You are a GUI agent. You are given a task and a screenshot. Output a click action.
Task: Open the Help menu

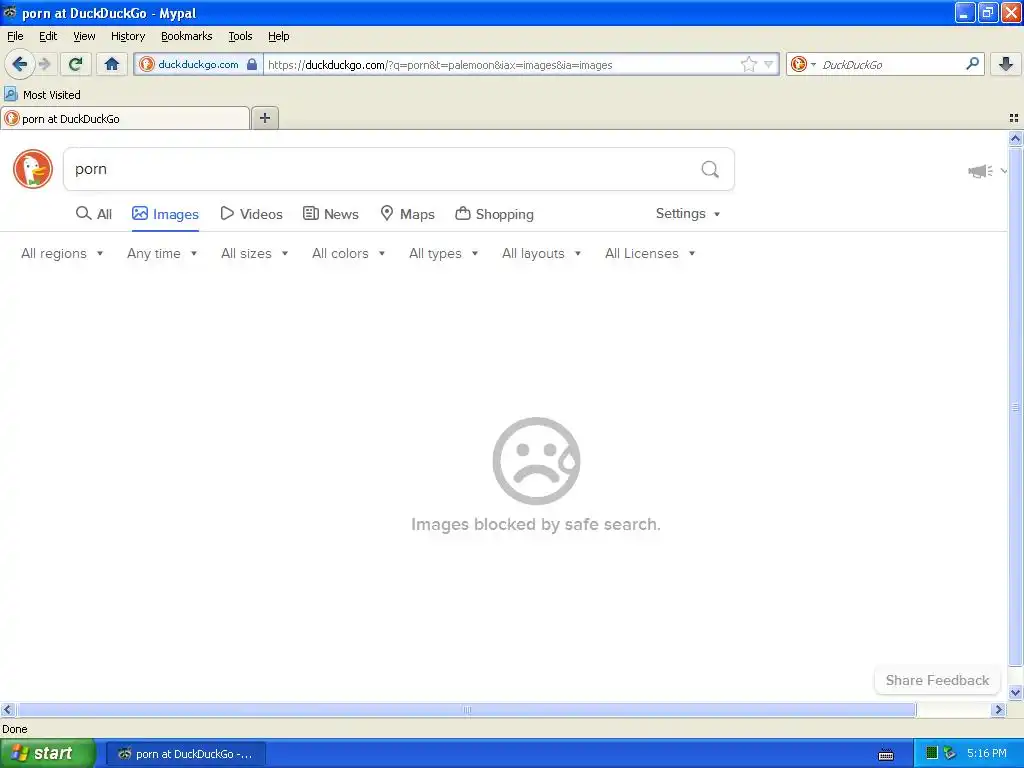(279, 36)
